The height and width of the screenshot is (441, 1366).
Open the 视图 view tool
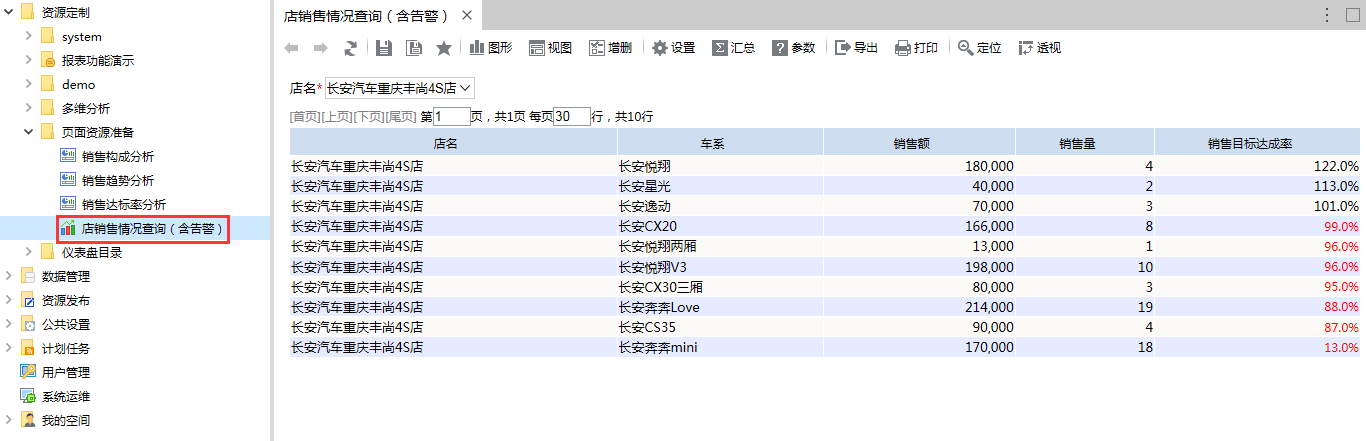[x=550, y=48]
